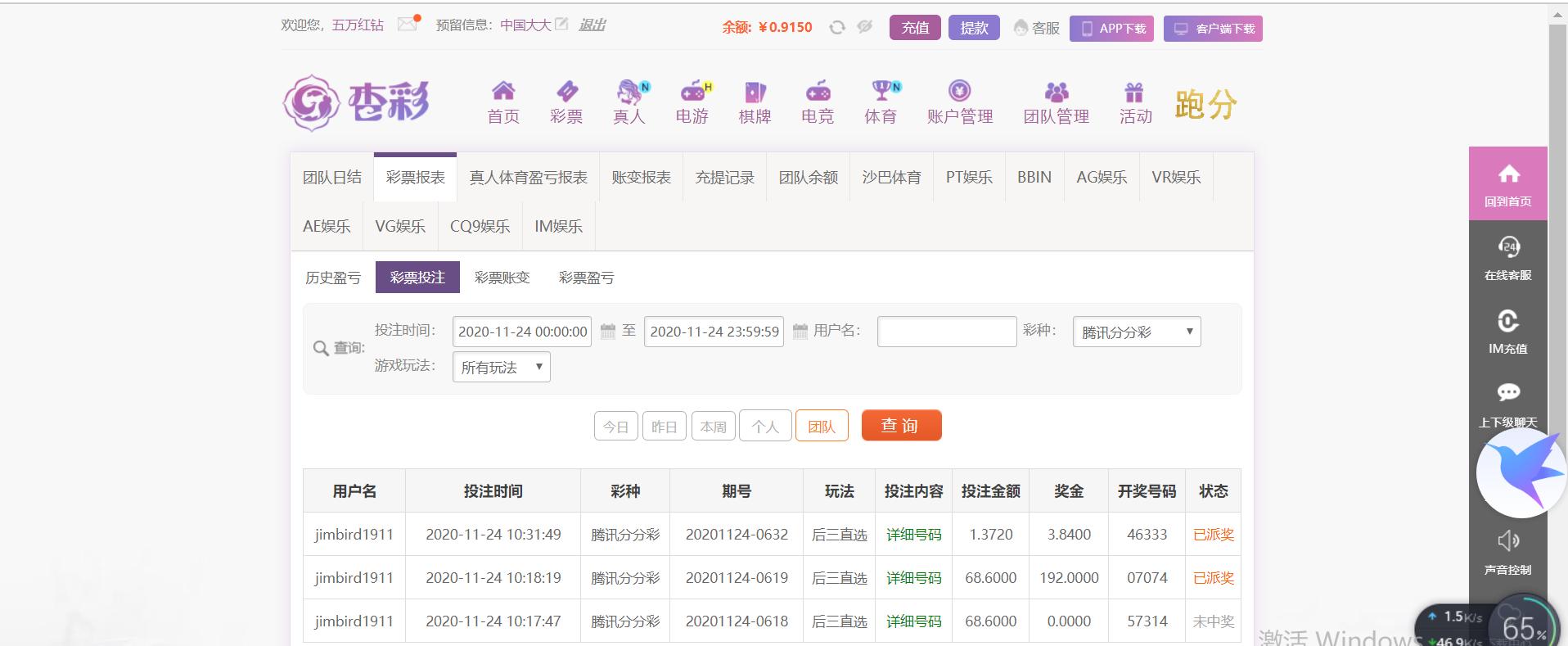
Task: Click the 杏彩 site logo
Action: (x=357, y=102)
